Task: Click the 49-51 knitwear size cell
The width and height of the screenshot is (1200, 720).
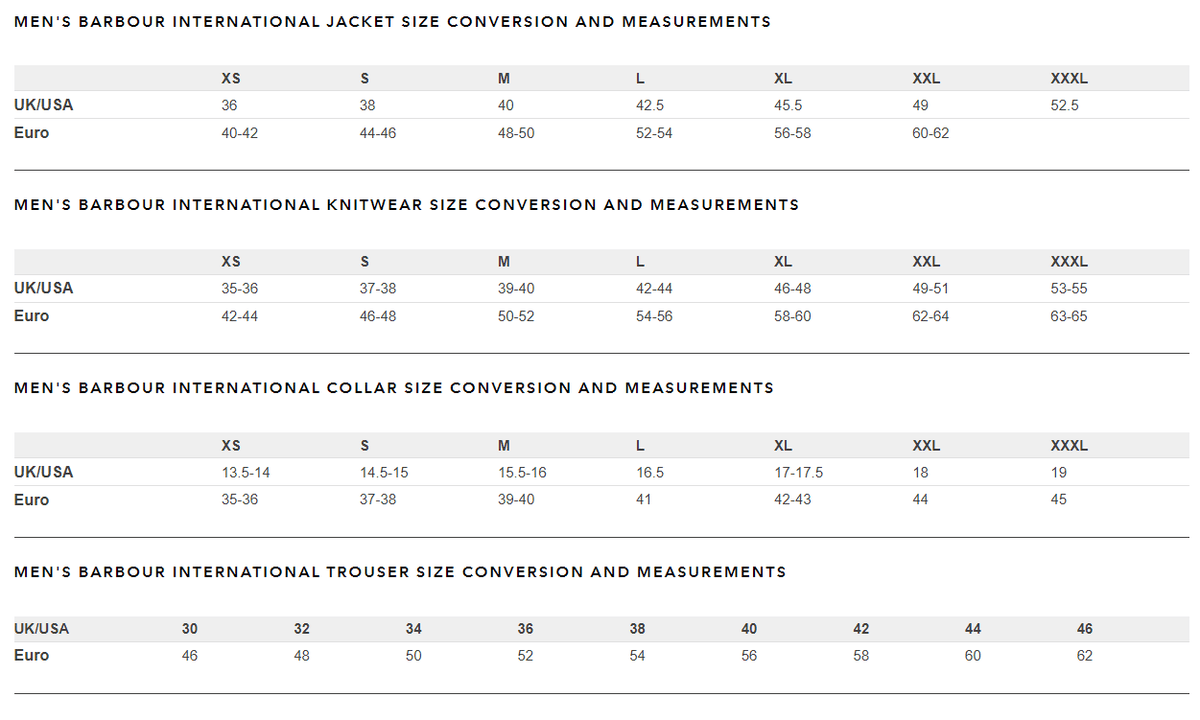Action: [930, 288]
